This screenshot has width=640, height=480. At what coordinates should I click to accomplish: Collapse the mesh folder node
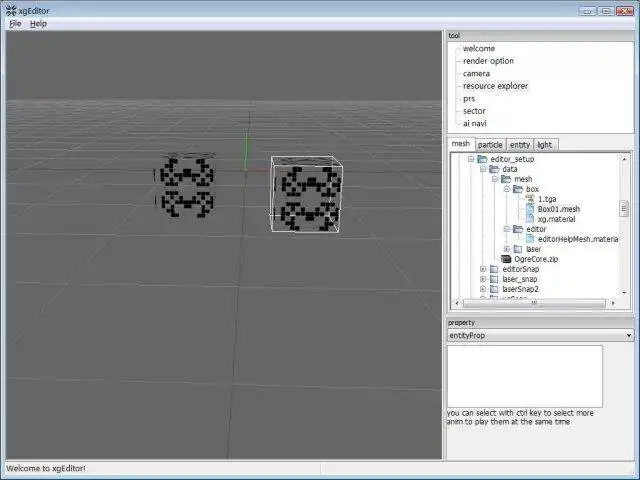(495, 179)
